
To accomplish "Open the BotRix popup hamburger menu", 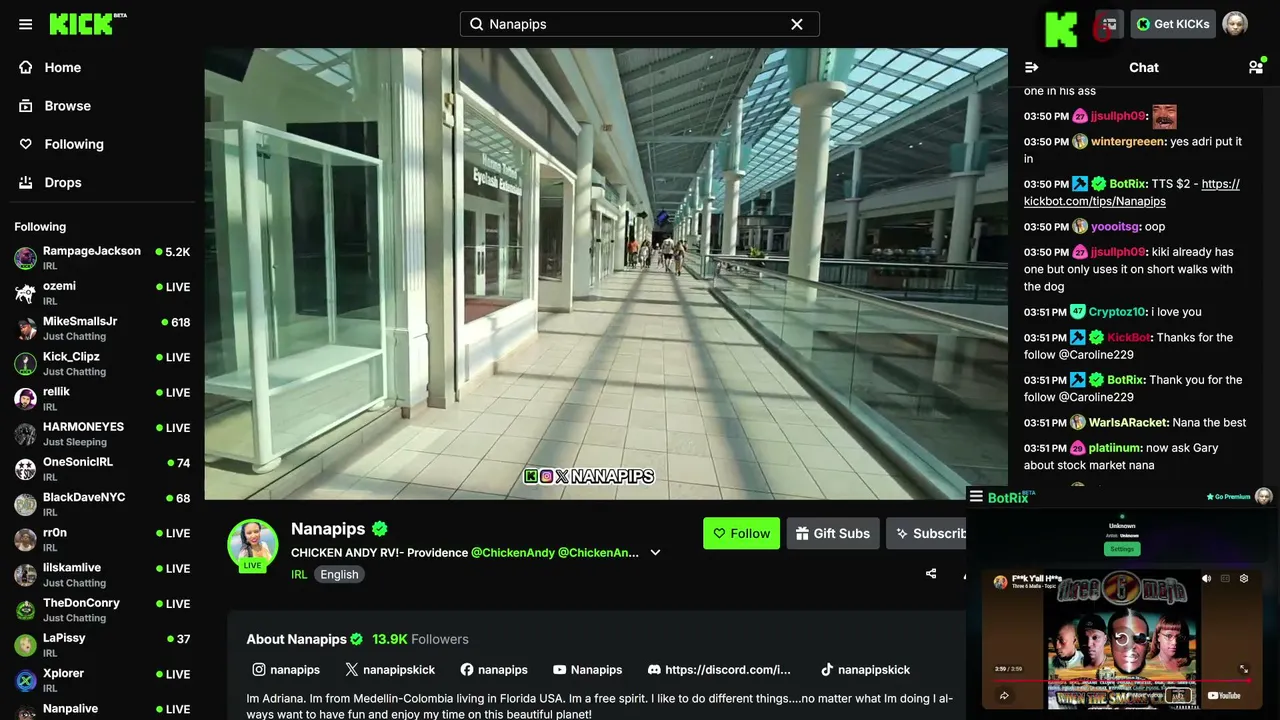I will [976, 497].
